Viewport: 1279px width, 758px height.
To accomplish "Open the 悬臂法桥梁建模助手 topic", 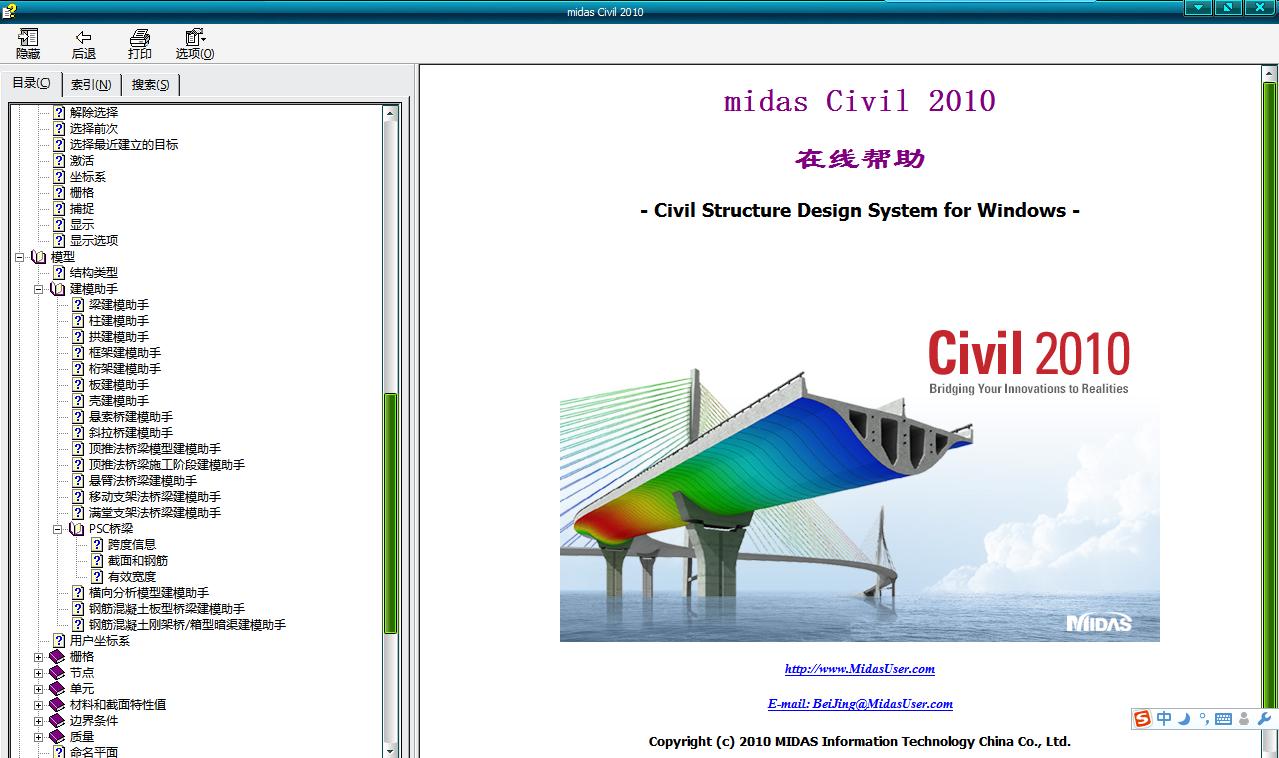I will (143, 481).
